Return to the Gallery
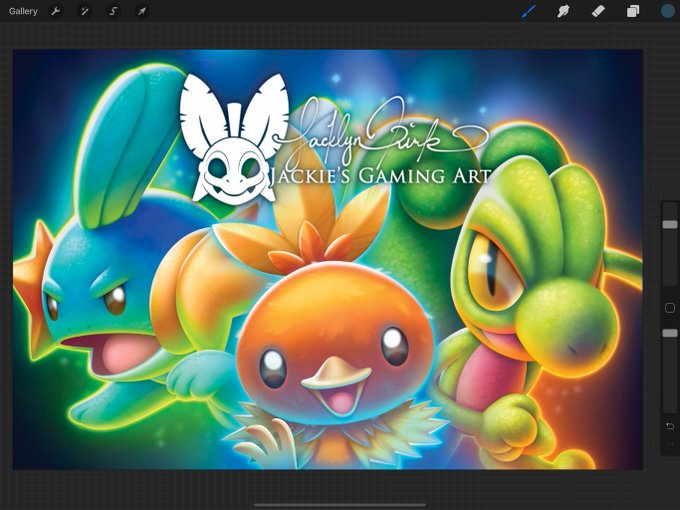Screen dimensions: 680x510 point(23,11)
